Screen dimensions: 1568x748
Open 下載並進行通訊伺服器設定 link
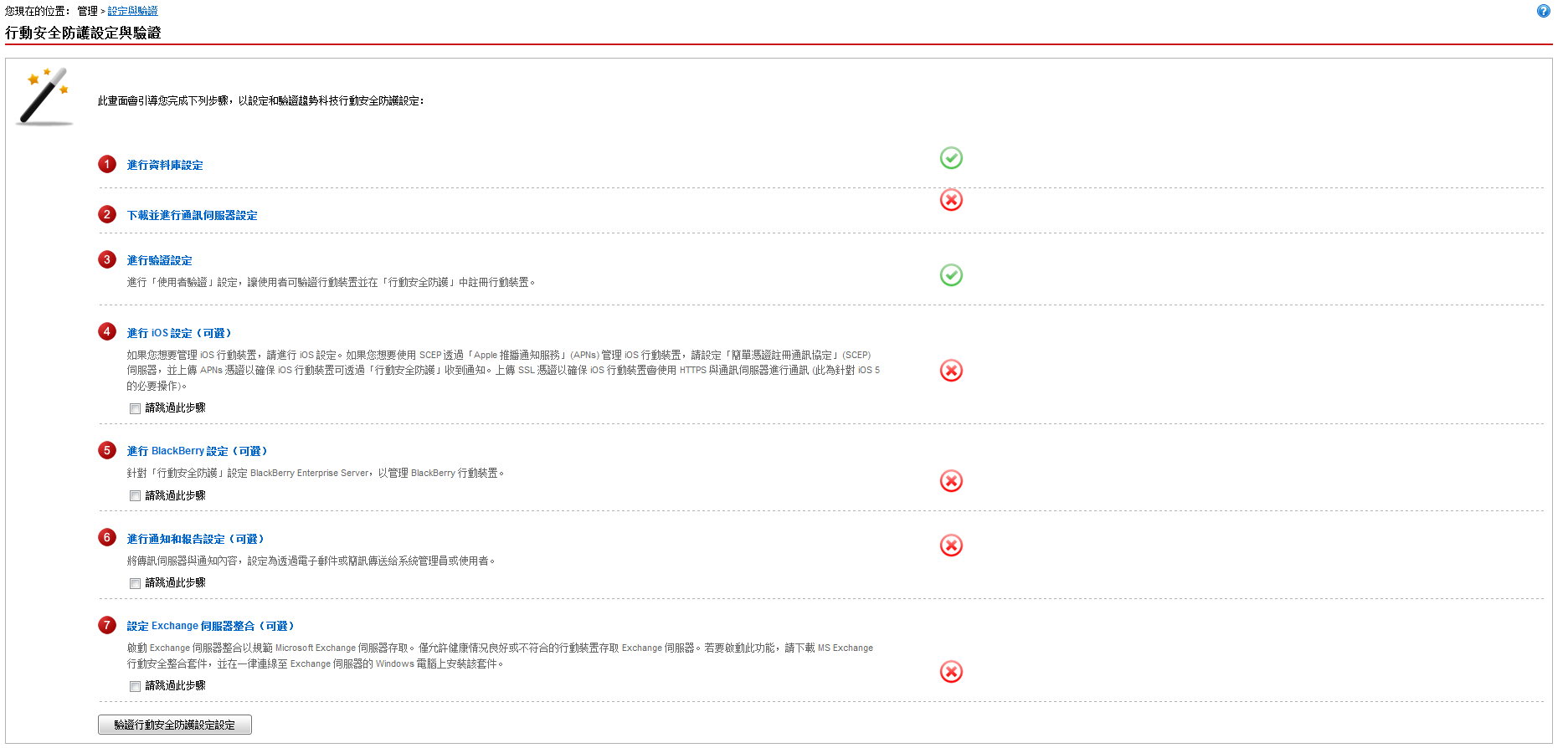192,216
